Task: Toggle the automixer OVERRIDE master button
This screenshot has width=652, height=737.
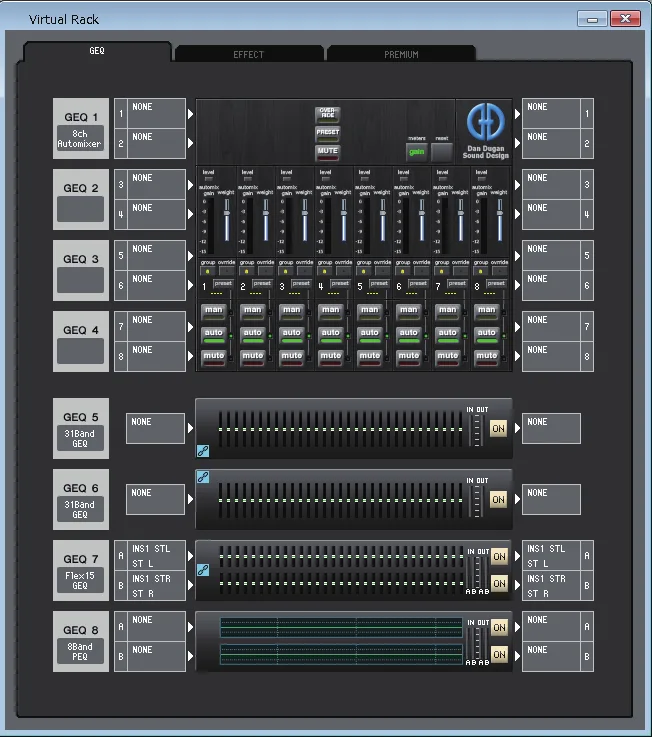Action: (328, 114)
